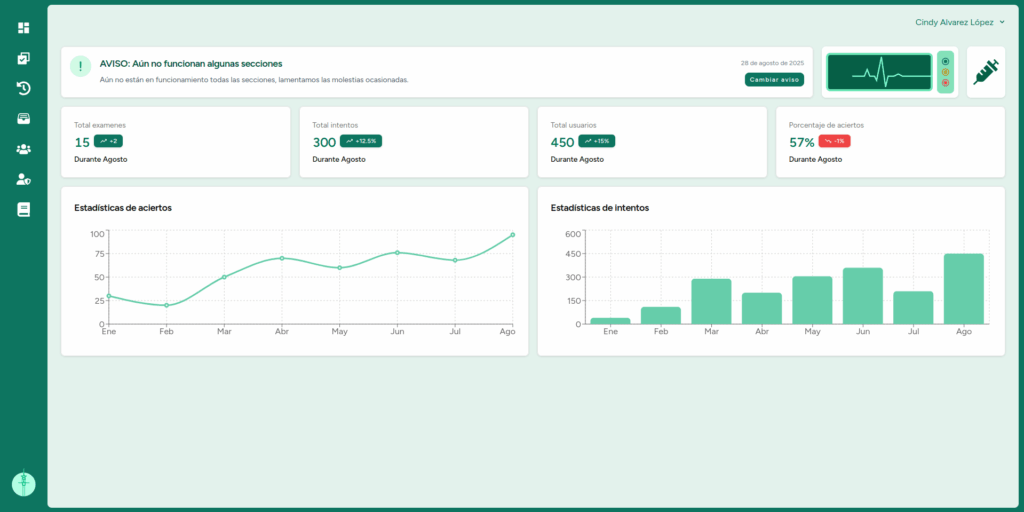Click the exclamation alert icon beside AVISO

coord(81,66)
